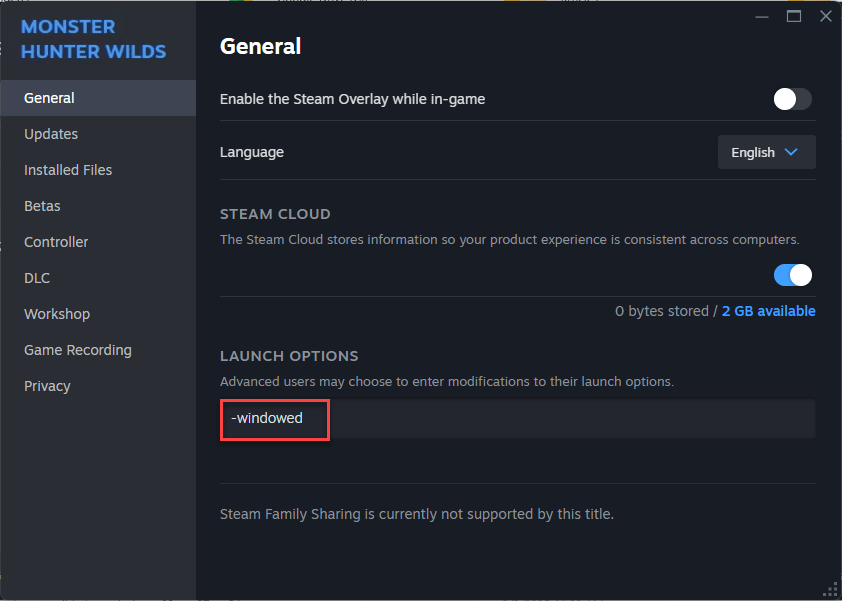Screen dimensions: 842x601
Task: Maximize the properties window
Action: [x=794, y=16]
